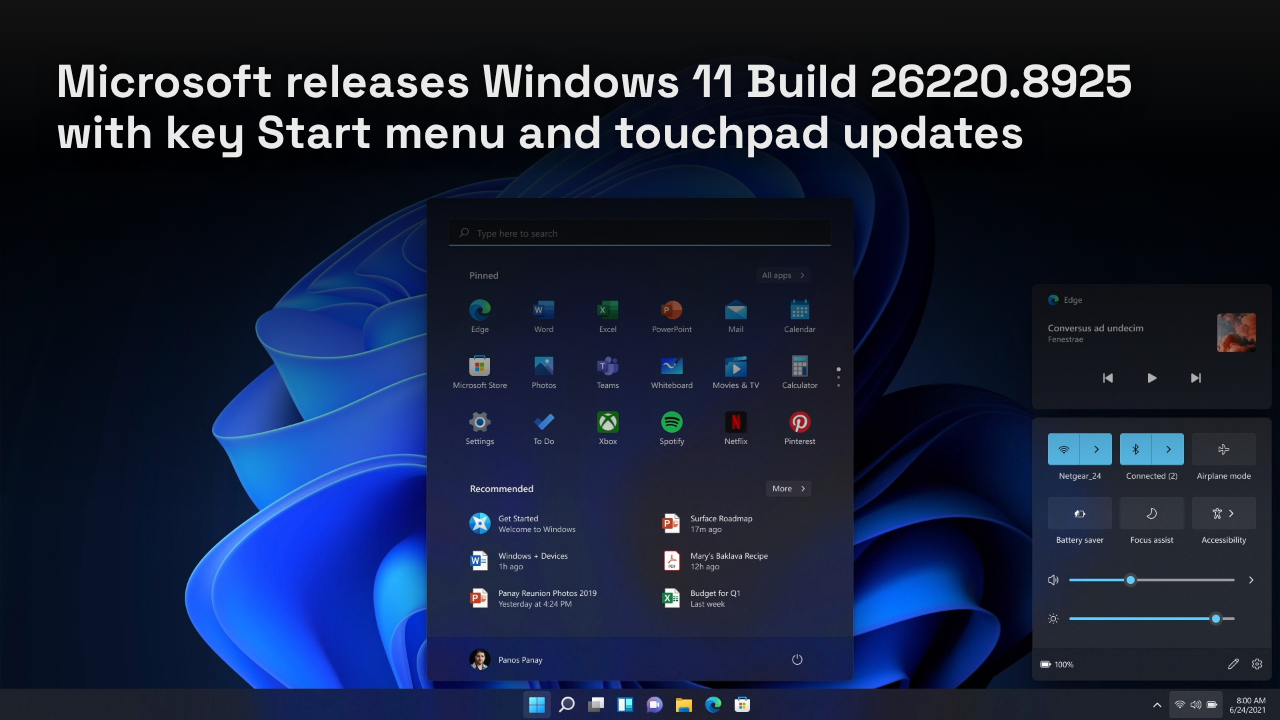Open Budget for Q1 spreadsheet
This screenshot has width=1280, height=720.
pyautogui.click(x=702, y=597)
